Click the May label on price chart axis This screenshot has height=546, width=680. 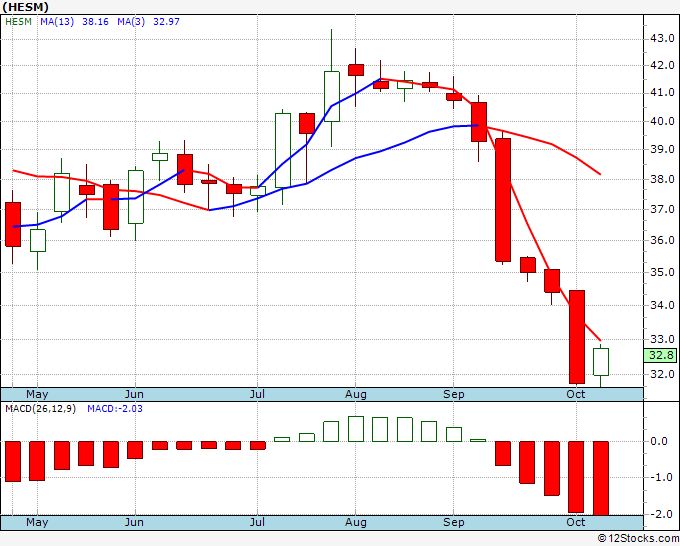(x=37, y=394)
